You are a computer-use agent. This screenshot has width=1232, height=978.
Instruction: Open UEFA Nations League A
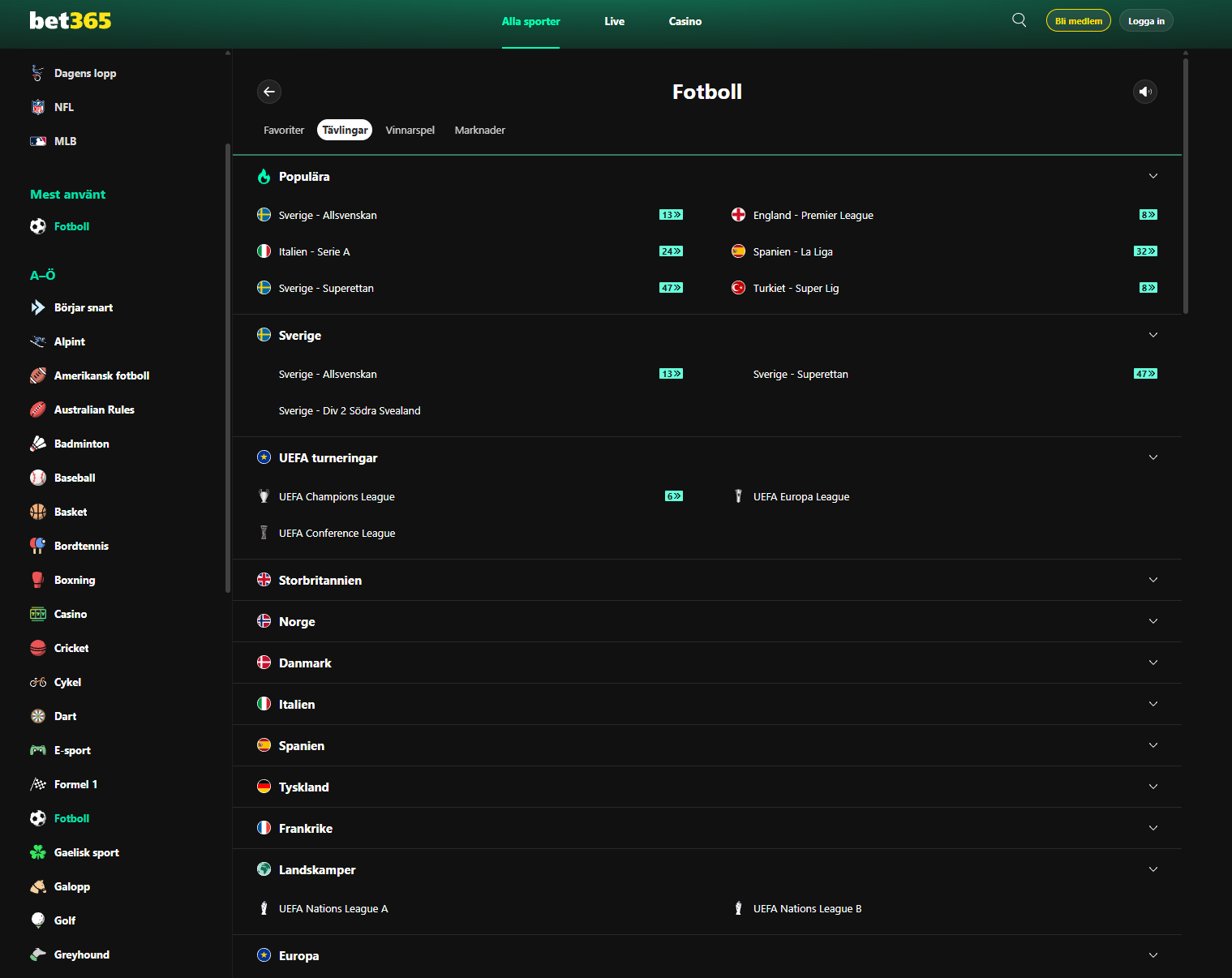(333, 908)
